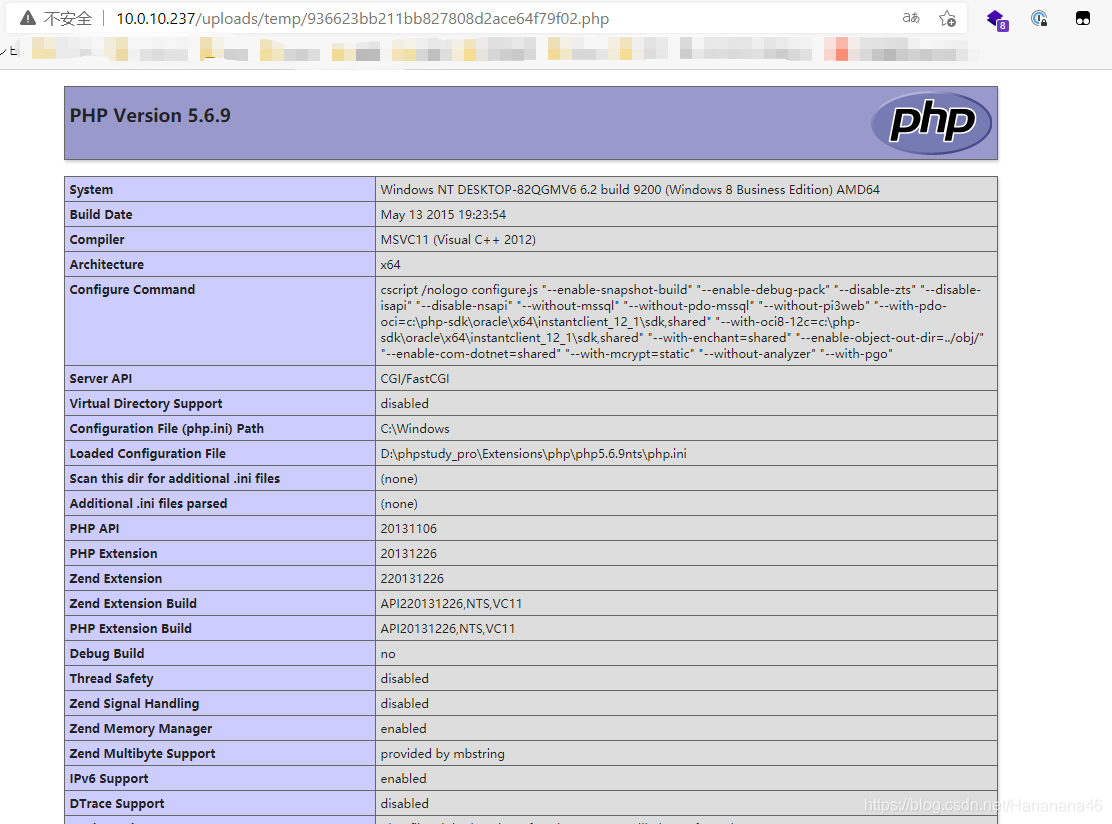Screen dimensions: 1112x824
Task: Click 'Configuration File (php.ini) Path' label
Action: [167, 428]
